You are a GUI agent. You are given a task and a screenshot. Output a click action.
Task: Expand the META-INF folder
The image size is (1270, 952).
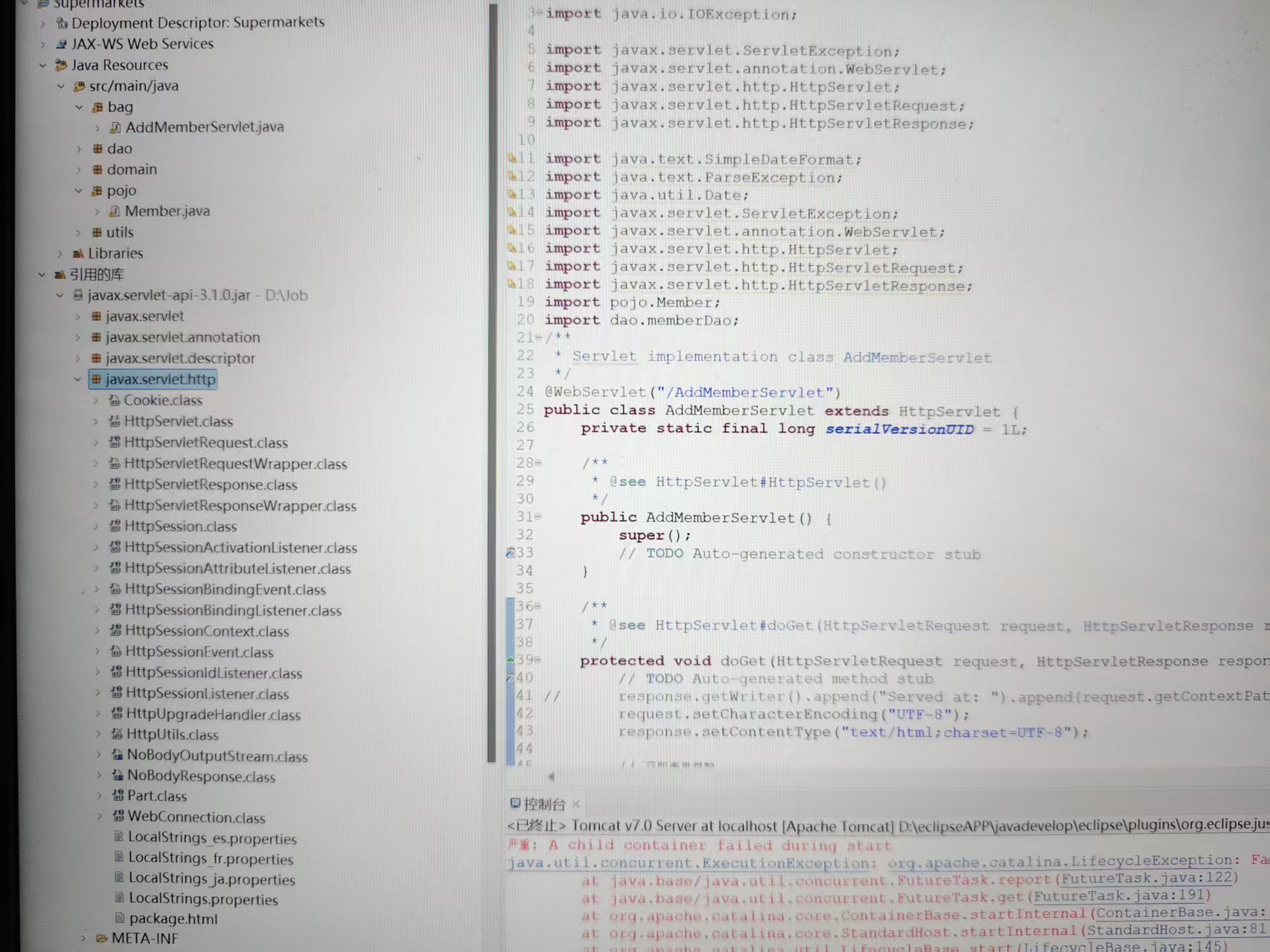pos(83,938)
